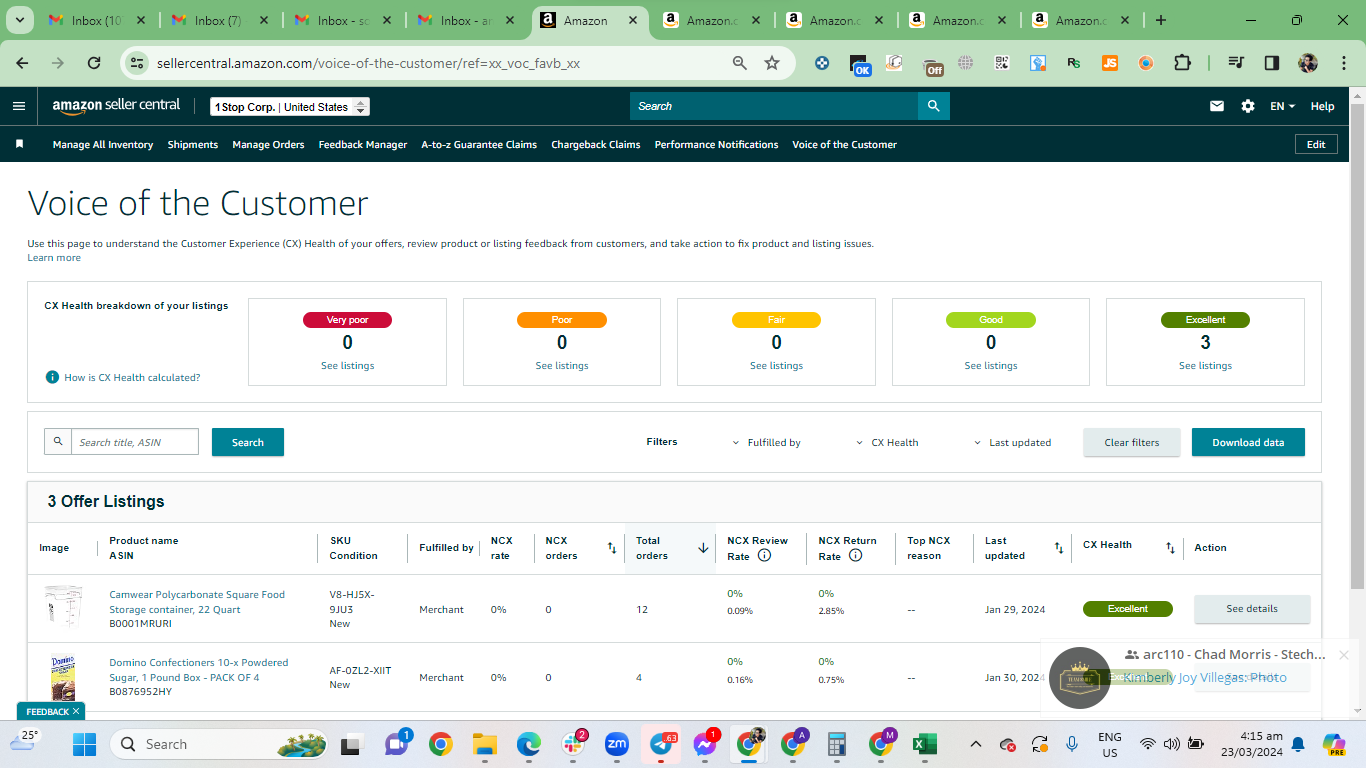Open Feedback Manager in the nav bar
Viewport: 1366px width, 768px height.
[363, 144]
